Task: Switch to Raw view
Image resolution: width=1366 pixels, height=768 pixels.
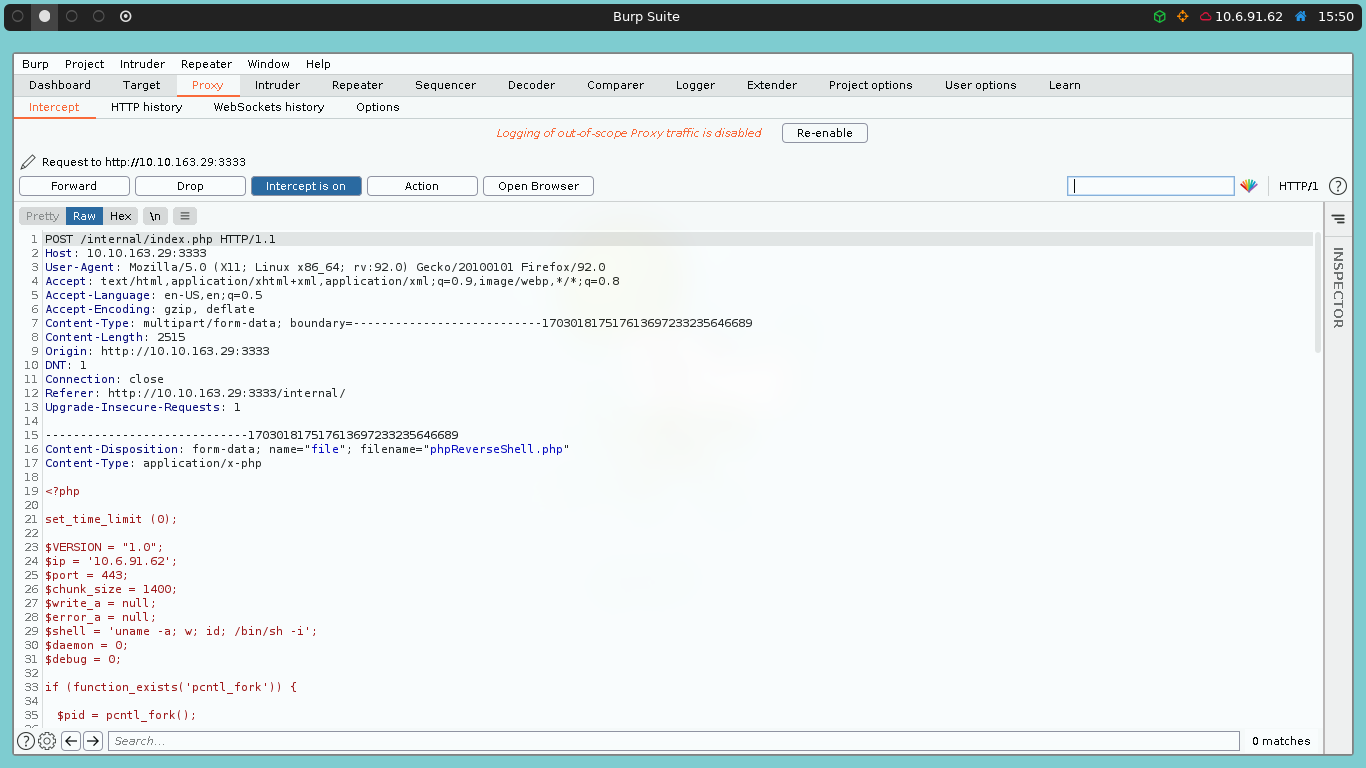Action: click(85, 216)
